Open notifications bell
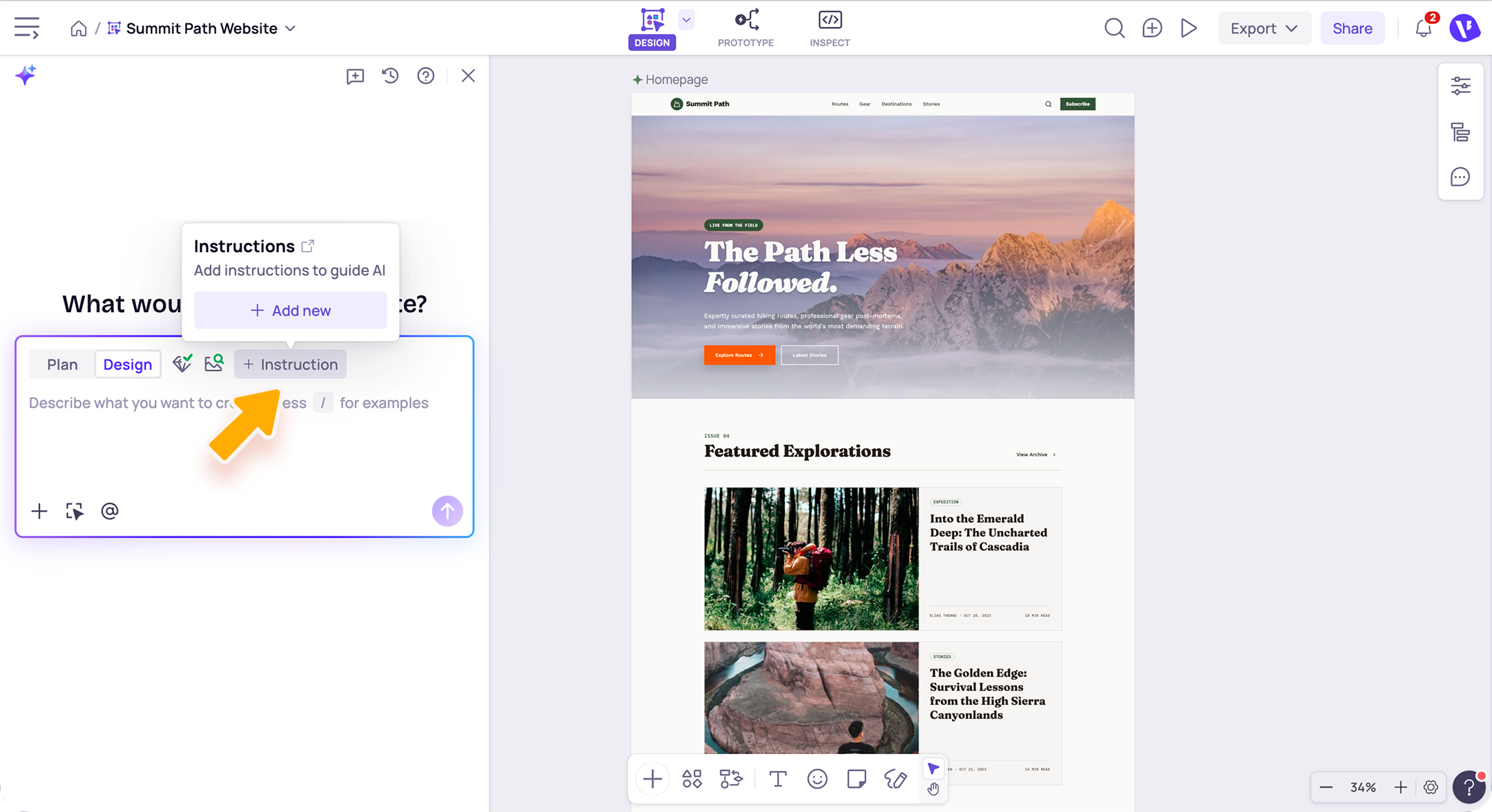 1423,28
